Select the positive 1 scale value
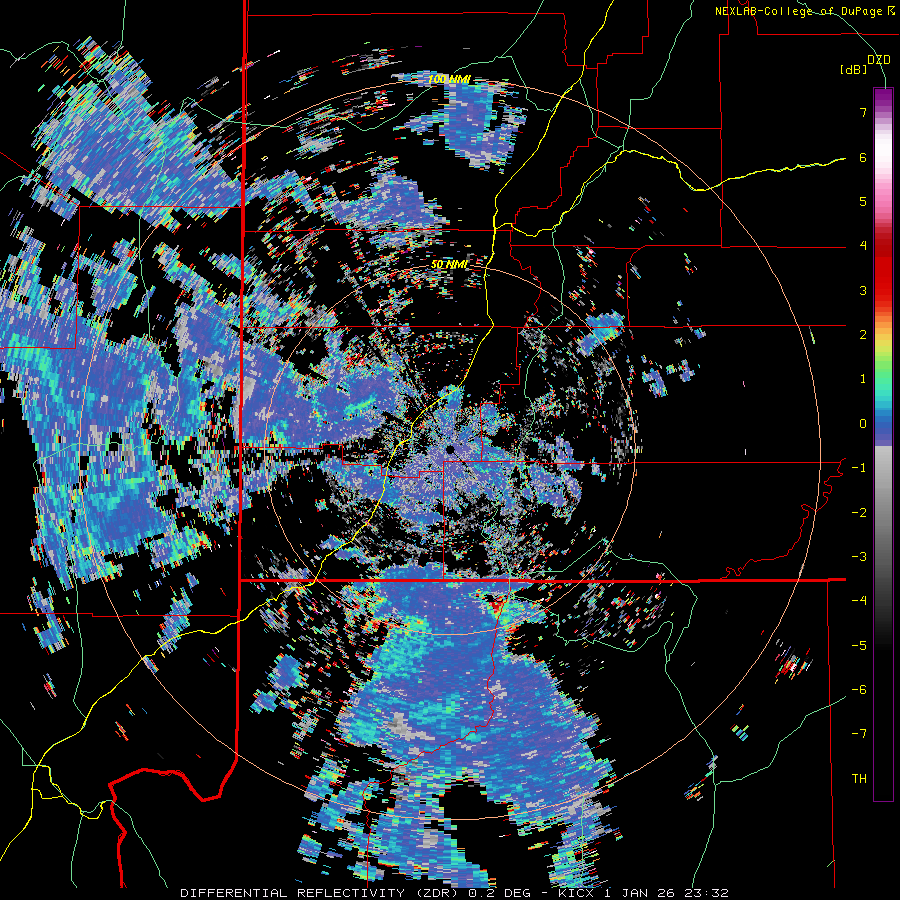The width and height of the screenshot is (900, 900). [x=863, y=379]
